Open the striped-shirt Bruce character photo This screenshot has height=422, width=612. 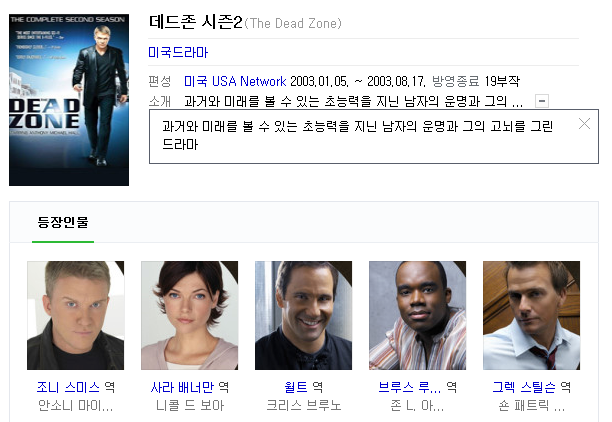tap(418, 315)
